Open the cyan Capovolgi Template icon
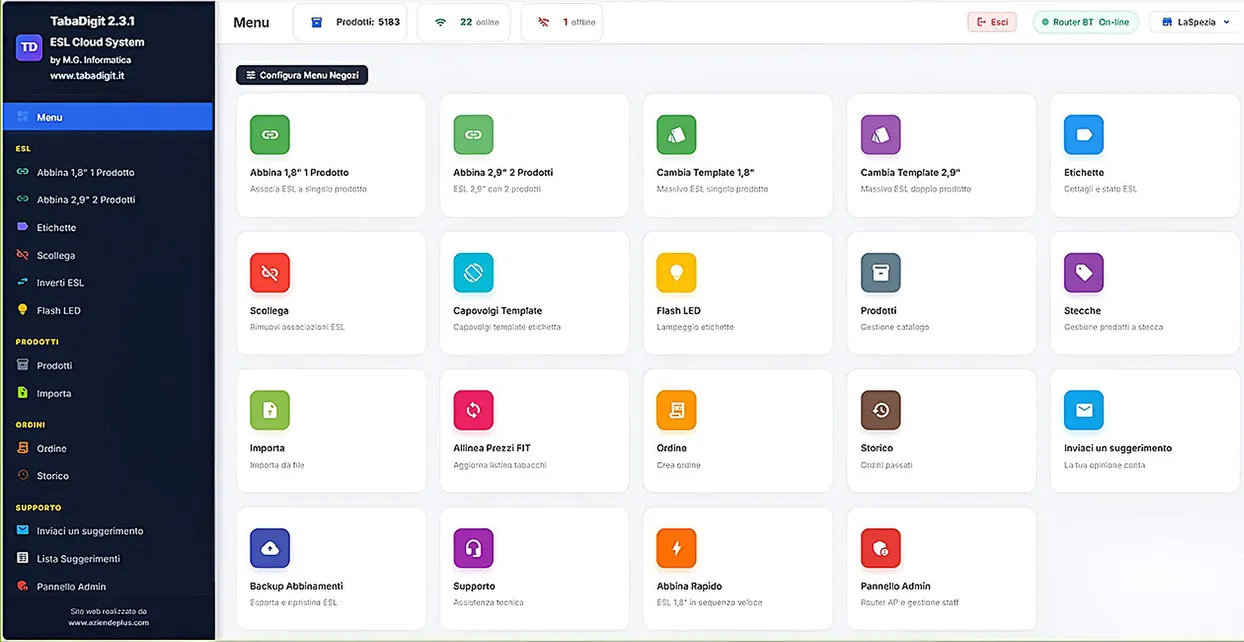This screenshot has width=1244, height=642. pos(473,272)
